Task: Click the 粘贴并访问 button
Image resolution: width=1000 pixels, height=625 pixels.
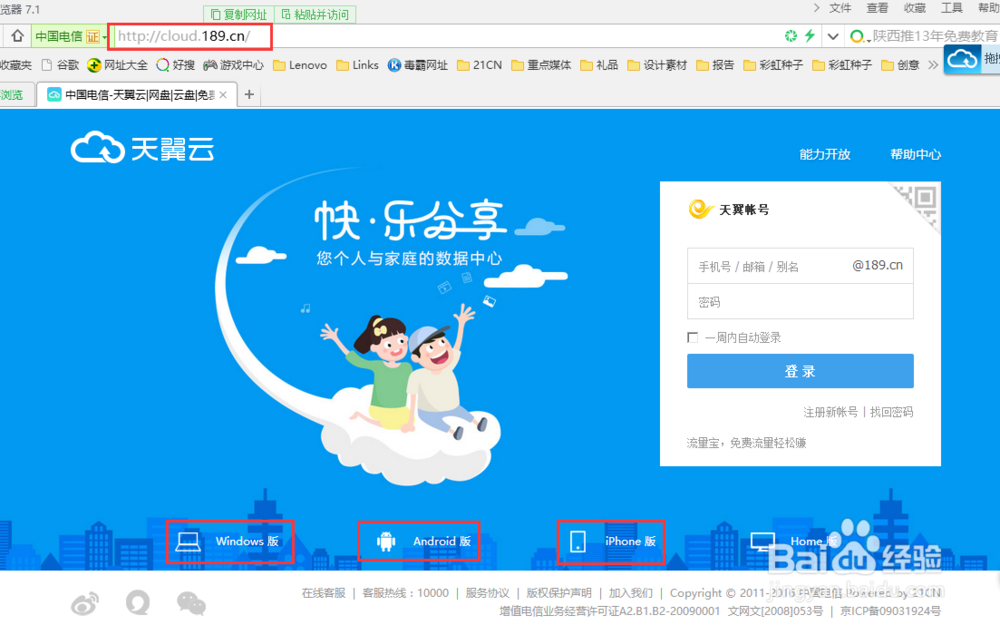Action: 315,14
